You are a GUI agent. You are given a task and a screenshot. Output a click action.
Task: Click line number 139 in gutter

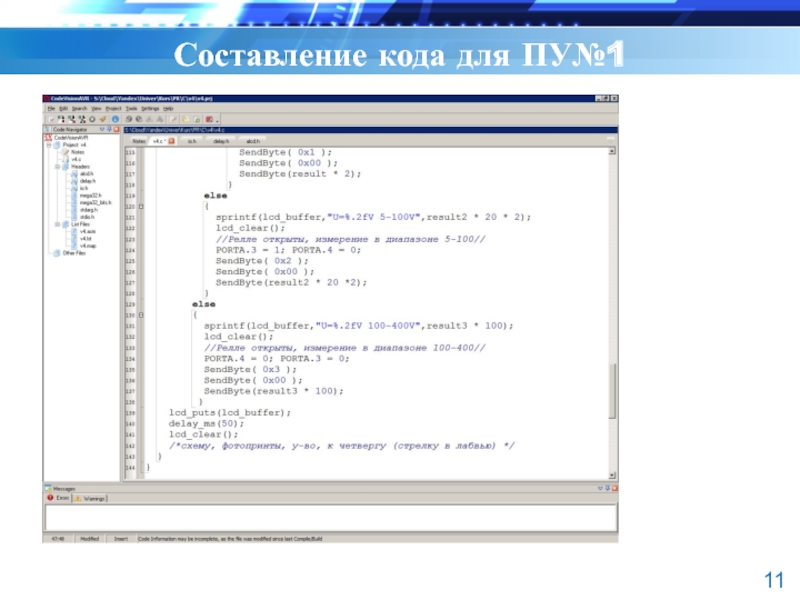(x=130, y=413)
